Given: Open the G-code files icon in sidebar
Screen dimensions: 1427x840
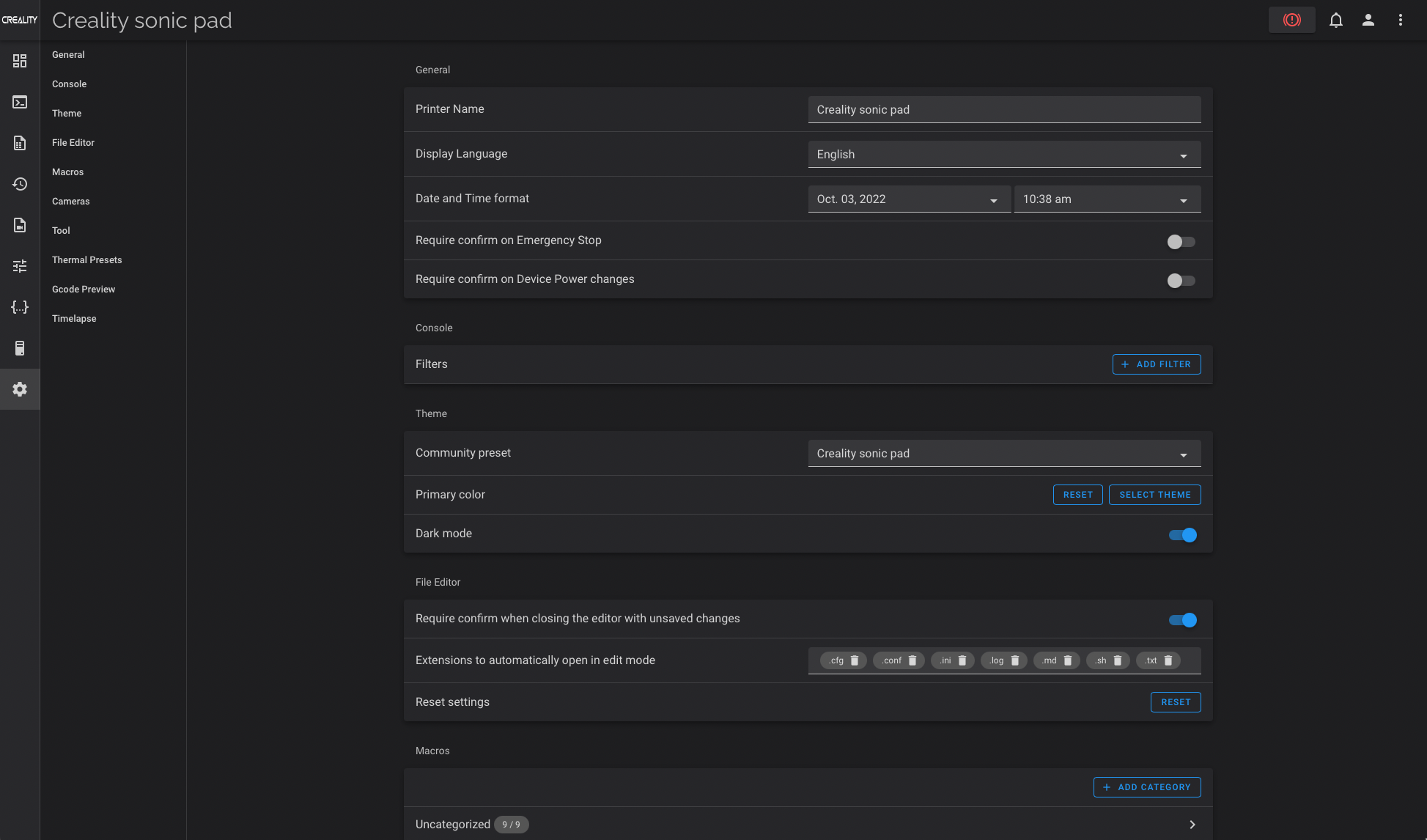Looking at the screenshot, I should [20, 143].
